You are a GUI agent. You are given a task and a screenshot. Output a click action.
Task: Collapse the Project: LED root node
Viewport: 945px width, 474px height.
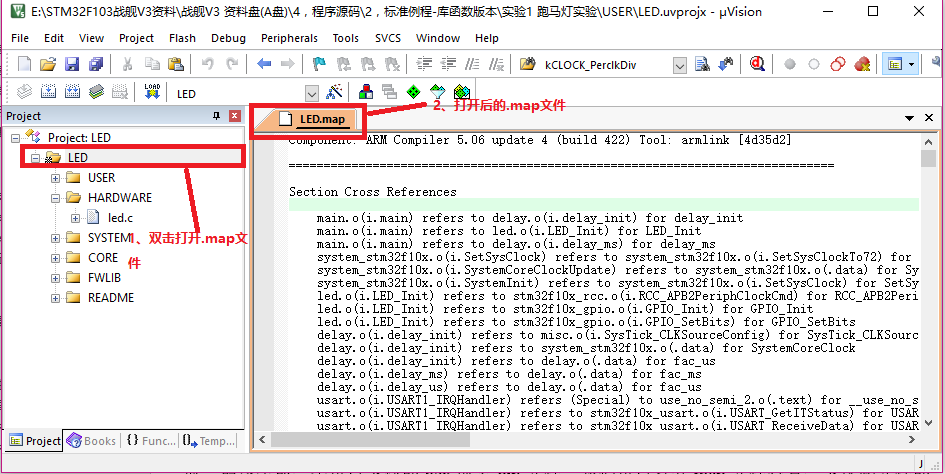(15, 138)
